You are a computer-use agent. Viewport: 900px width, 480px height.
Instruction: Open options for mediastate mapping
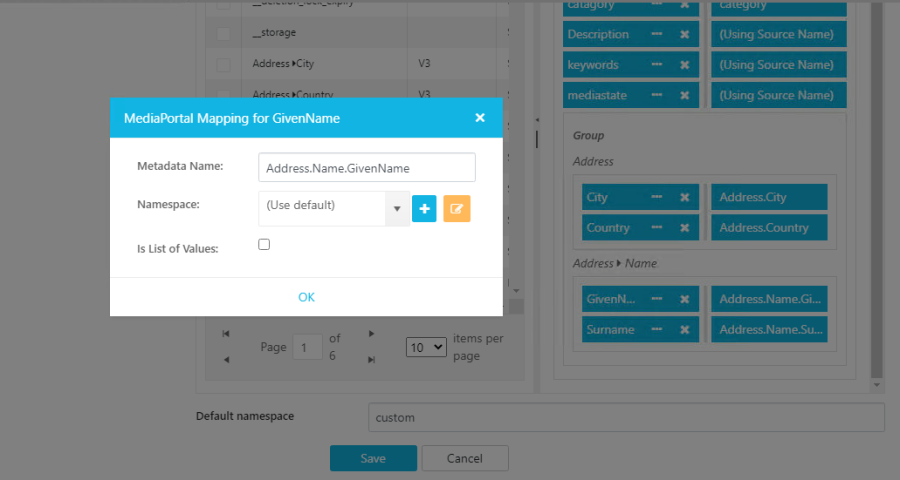click(657, 95)
